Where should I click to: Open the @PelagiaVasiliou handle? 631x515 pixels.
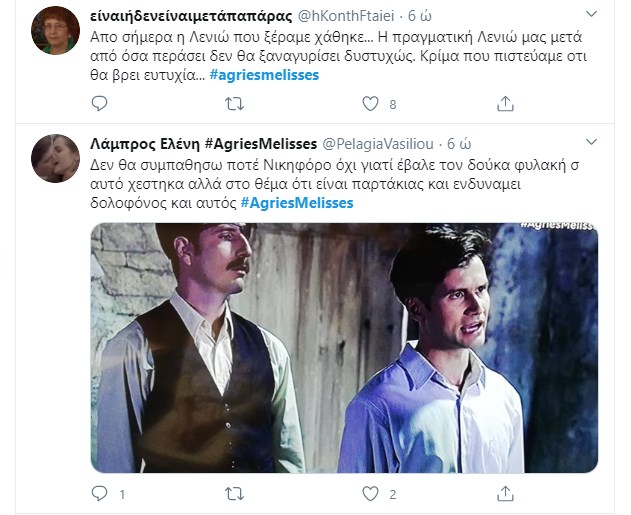click(x=383, y=145)
